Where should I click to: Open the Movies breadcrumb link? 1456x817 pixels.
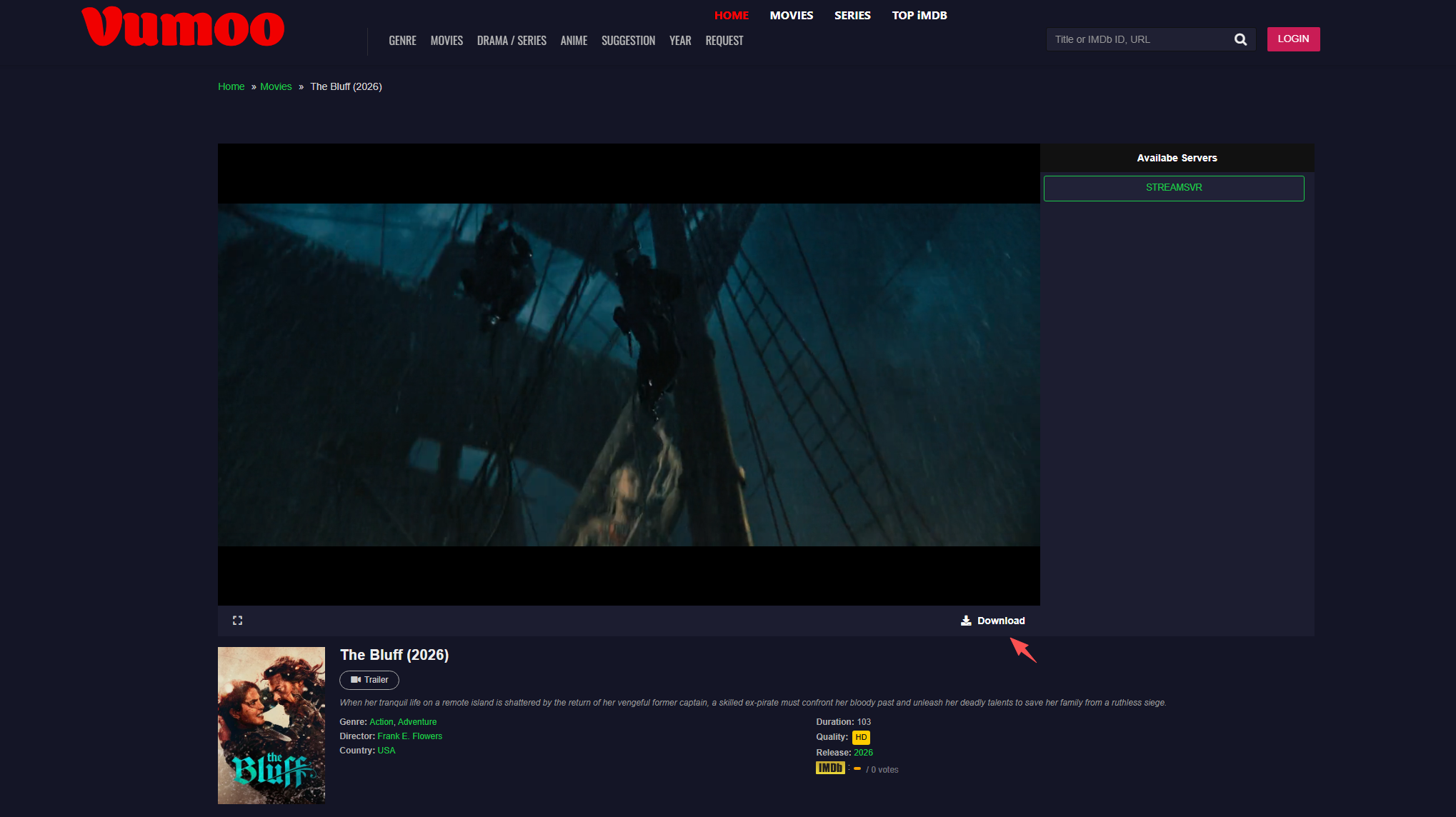point(276,86)
